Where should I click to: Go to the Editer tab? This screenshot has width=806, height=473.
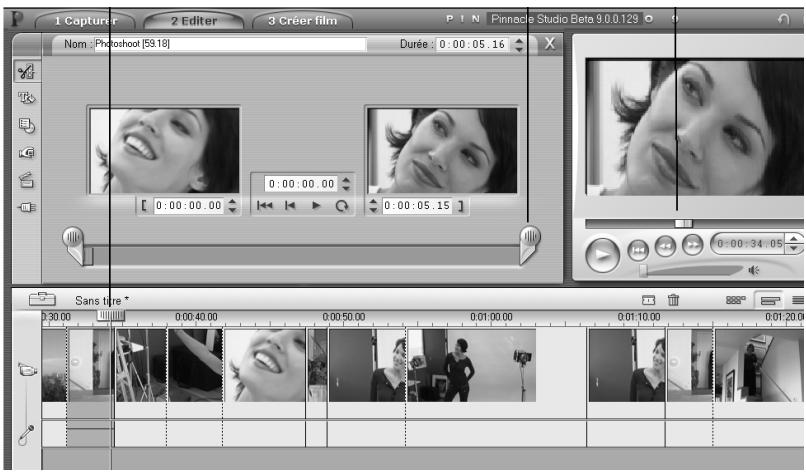tap(194, 21)
